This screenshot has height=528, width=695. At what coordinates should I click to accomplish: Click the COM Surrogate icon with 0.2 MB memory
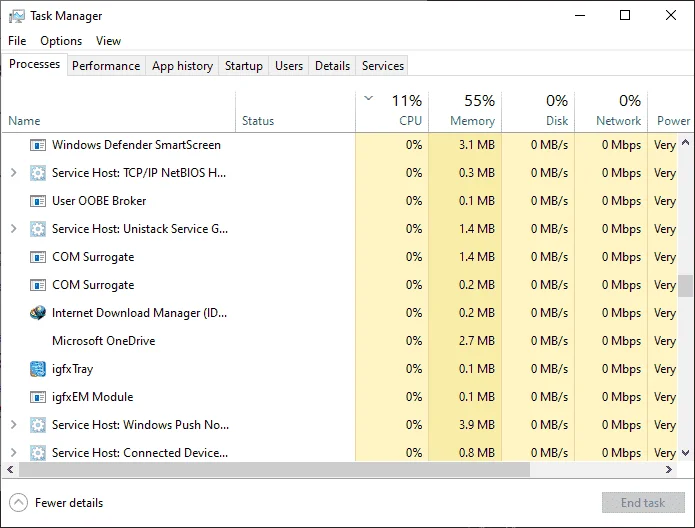click(38, 285)
